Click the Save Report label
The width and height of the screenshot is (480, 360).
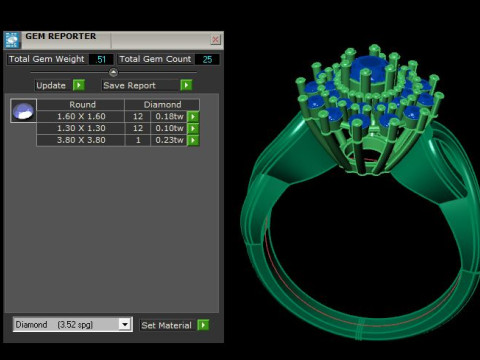tap(130, 86)
